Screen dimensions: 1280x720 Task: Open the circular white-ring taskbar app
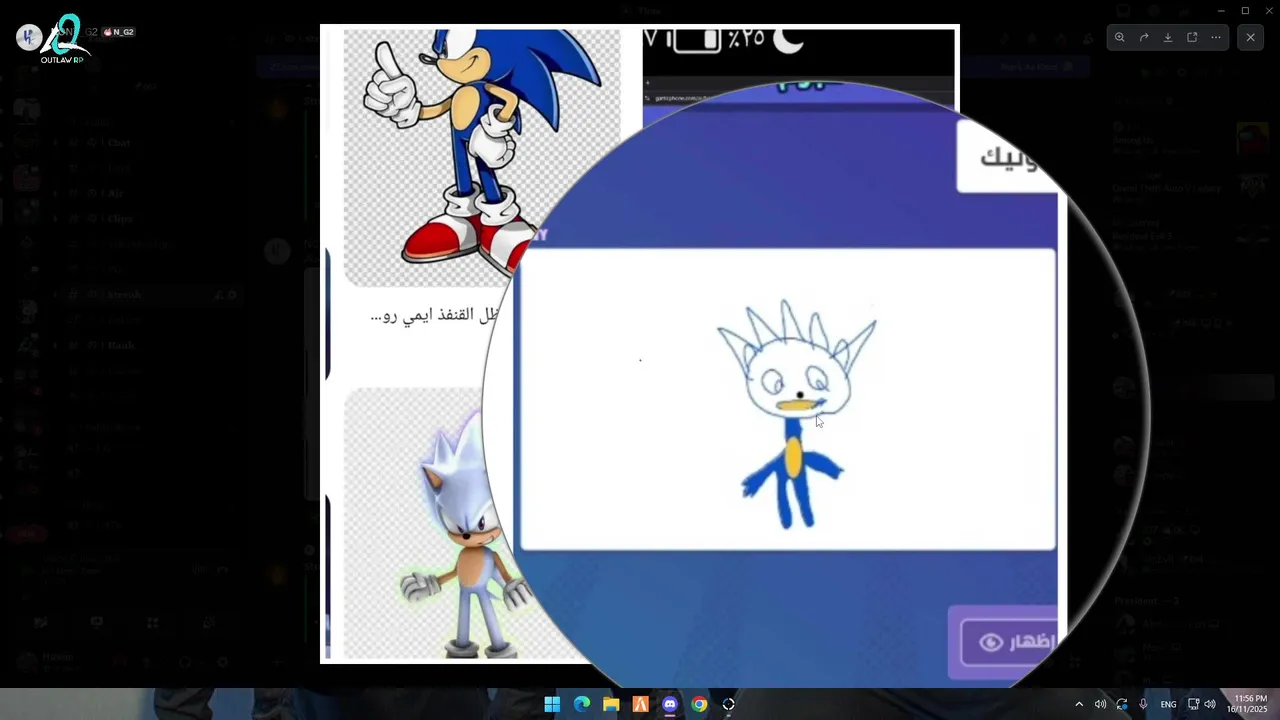(x=729, y=704)
